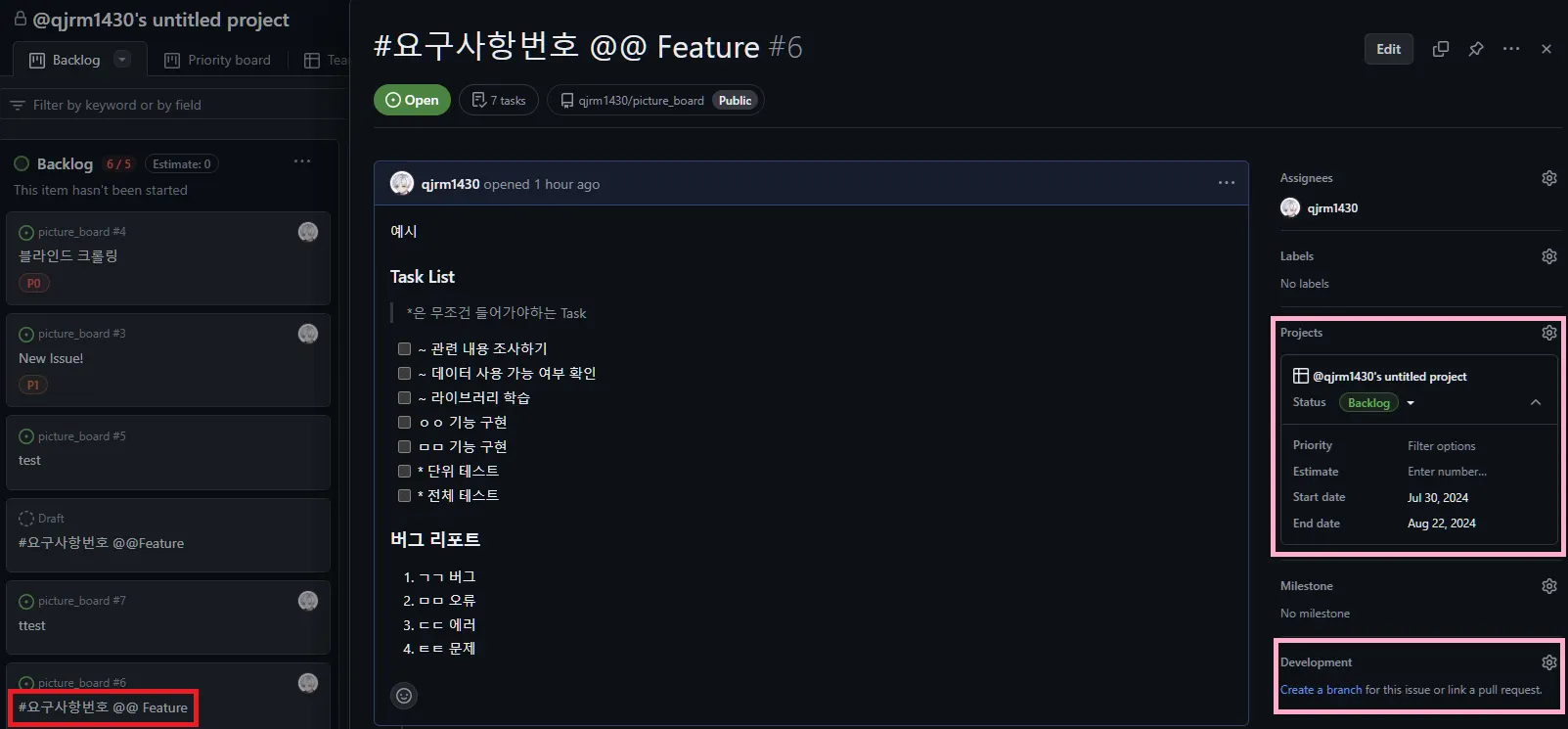Check the '라이브러리 학습' task checkbox
Screen dimensions: 1568x729
[x=404, y=397]
